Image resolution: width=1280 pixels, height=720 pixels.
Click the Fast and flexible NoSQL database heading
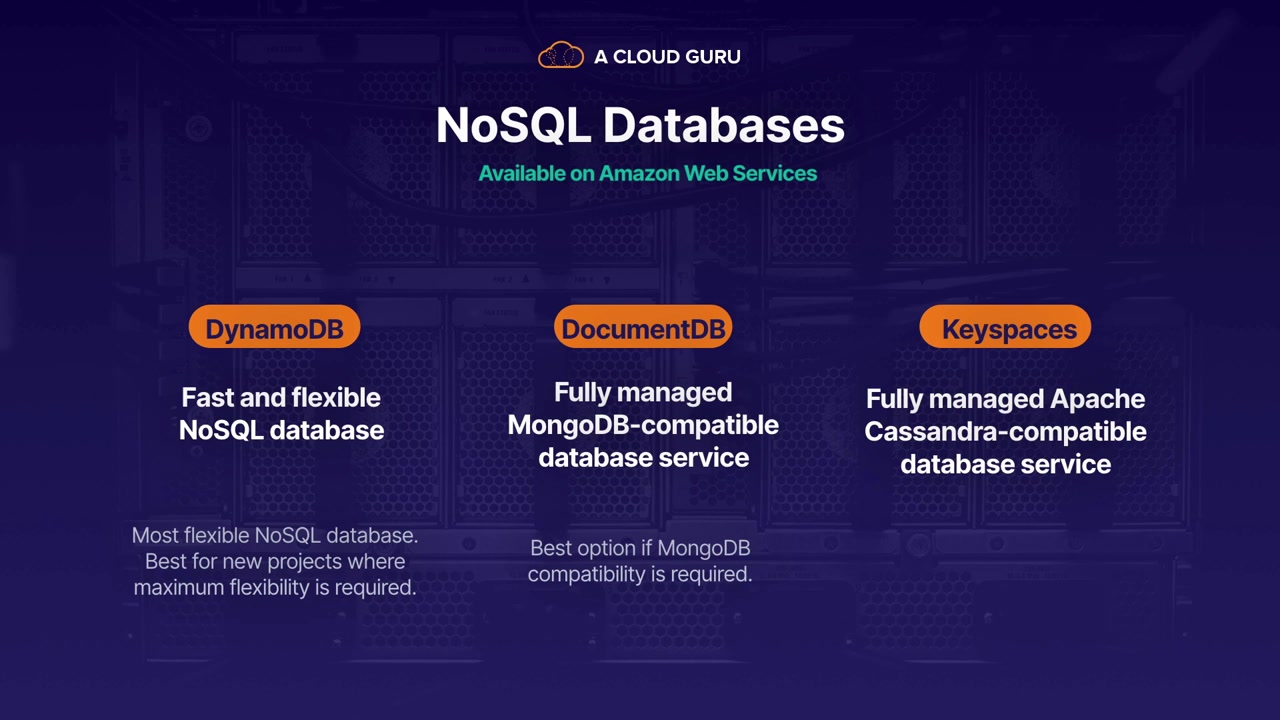pos(281,413)
